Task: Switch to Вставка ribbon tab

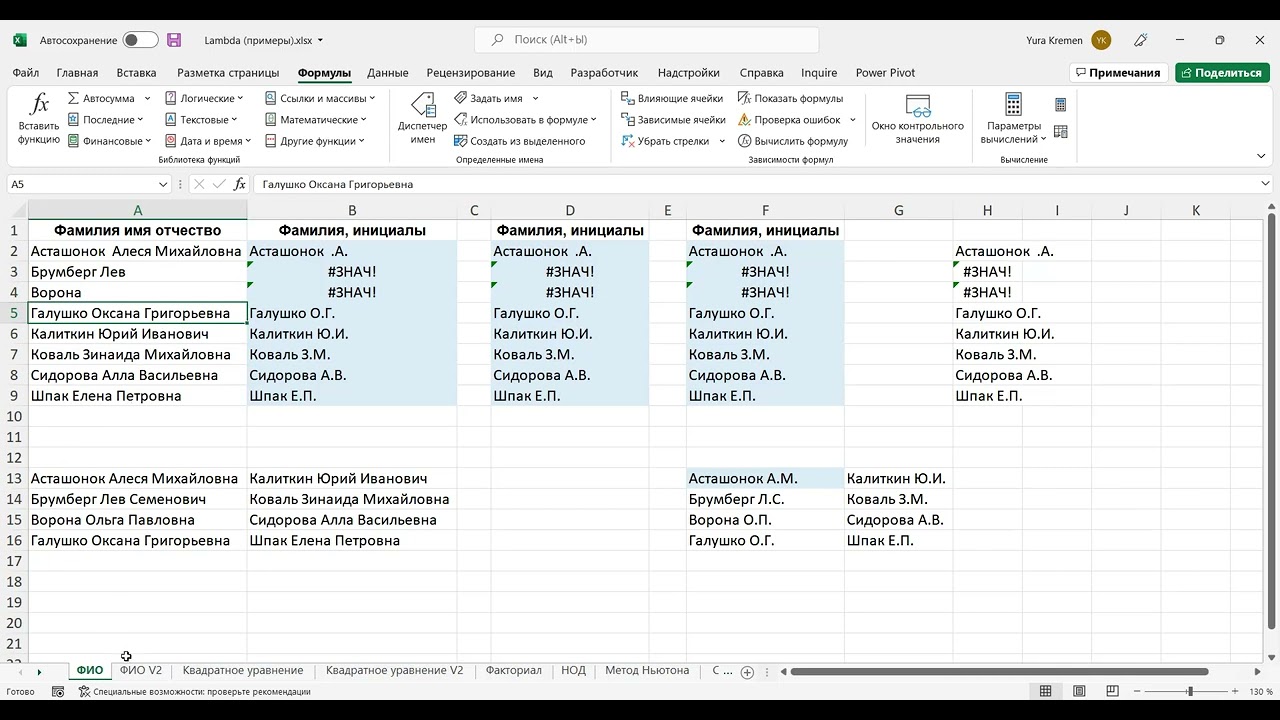Action: pos(136,73)
